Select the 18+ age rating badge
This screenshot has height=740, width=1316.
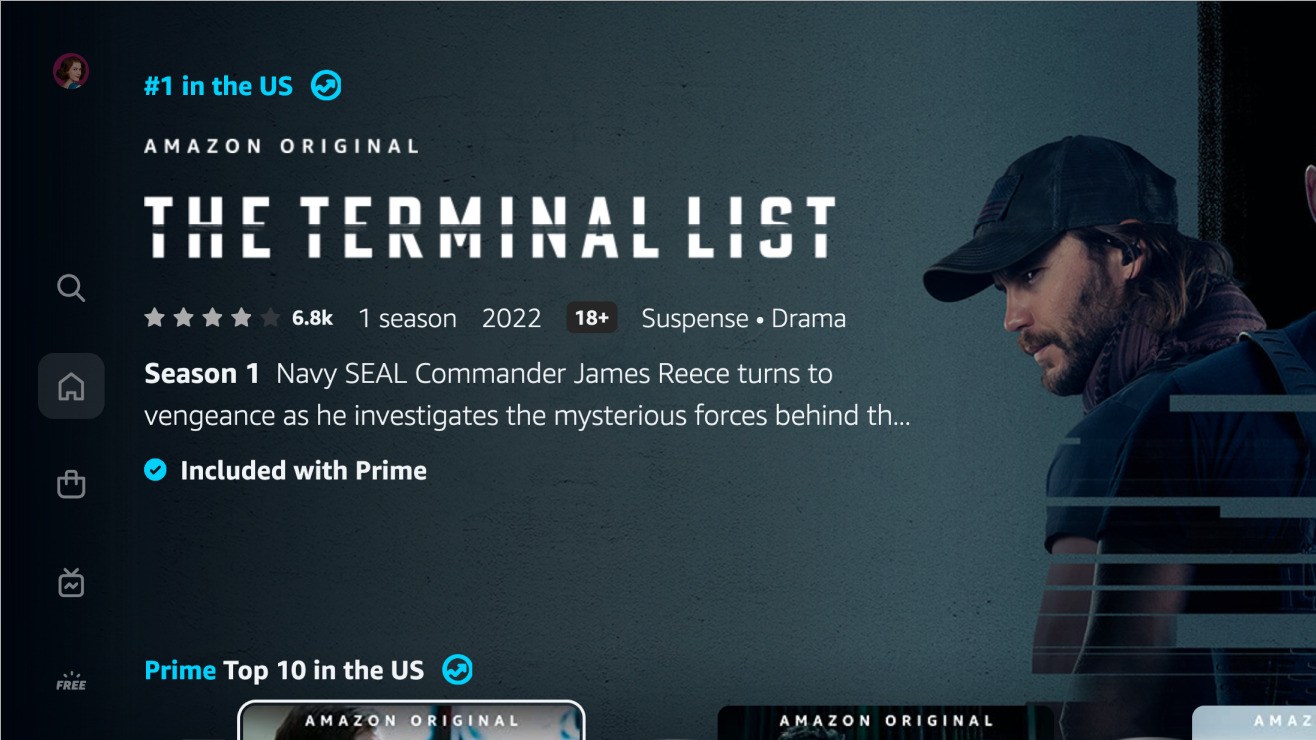(x=592, y=318)
